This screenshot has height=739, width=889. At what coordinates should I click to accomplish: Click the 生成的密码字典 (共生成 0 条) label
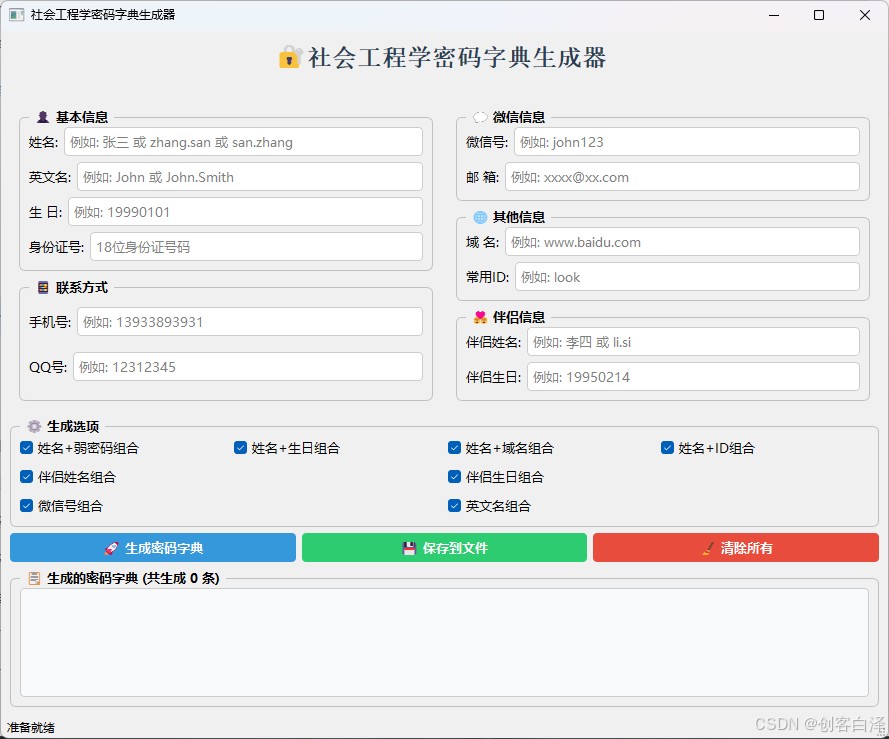[133, 578]
